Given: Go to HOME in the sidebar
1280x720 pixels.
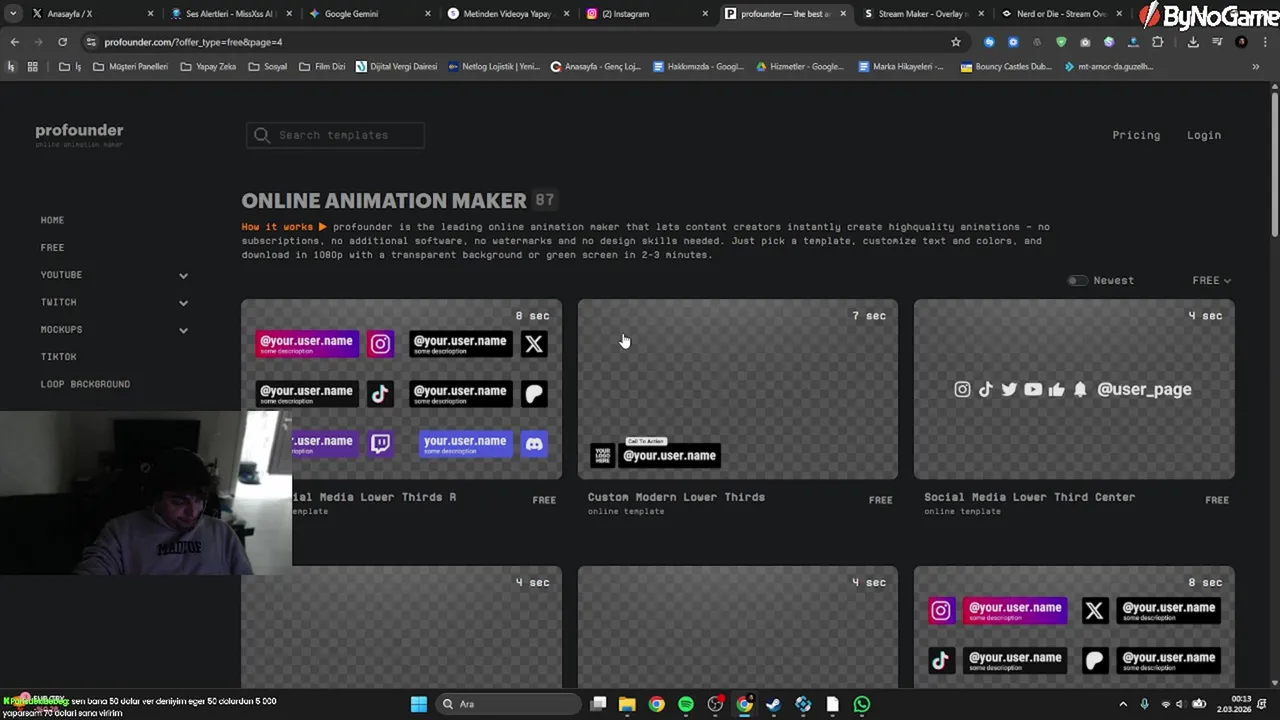Looking at the screenshot, I should tap(52, 220).
